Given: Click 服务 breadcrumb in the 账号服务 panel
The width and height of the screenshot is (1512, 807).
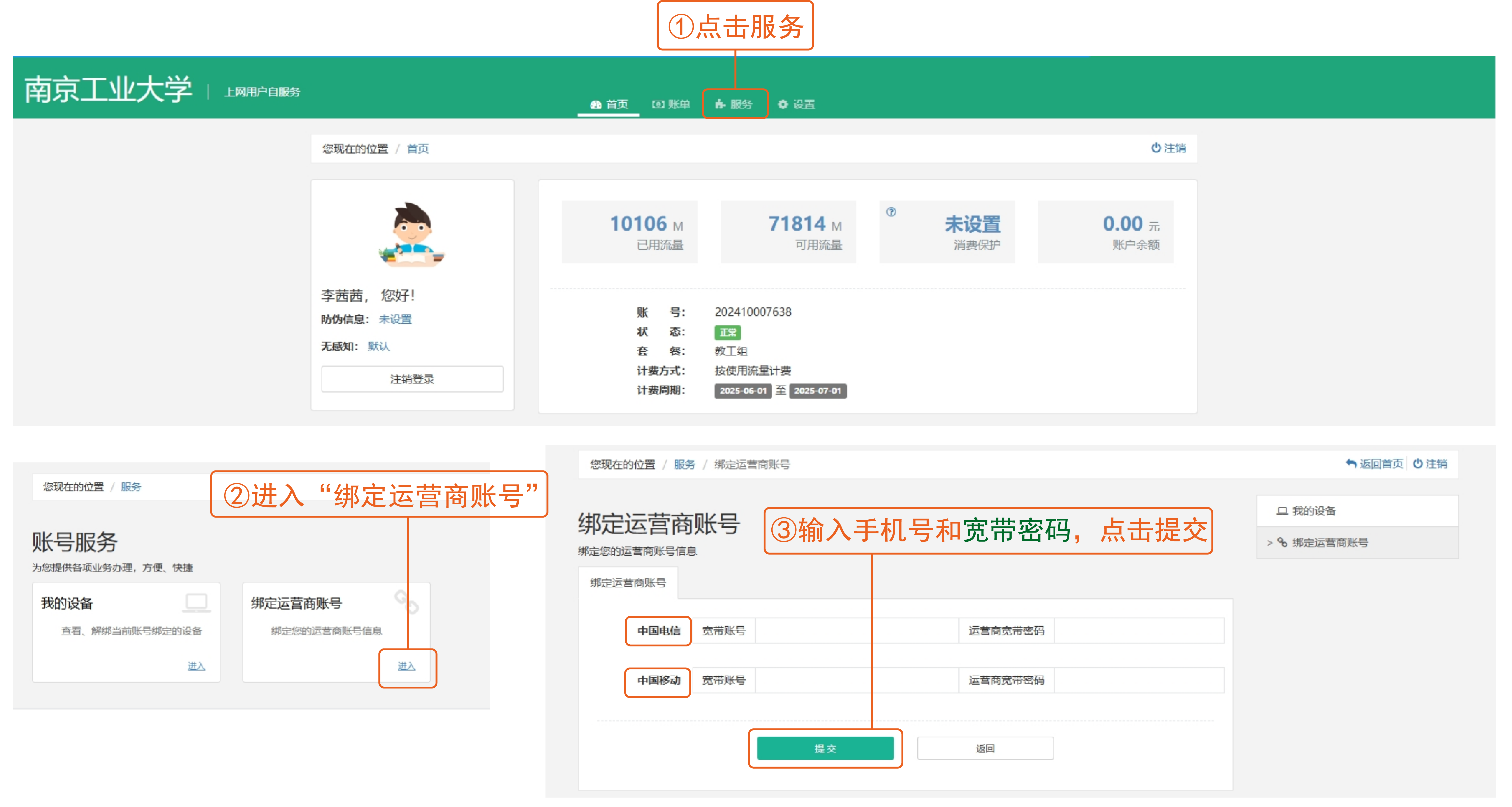Looking at the screenshot, I should click(x=131, y=487).
